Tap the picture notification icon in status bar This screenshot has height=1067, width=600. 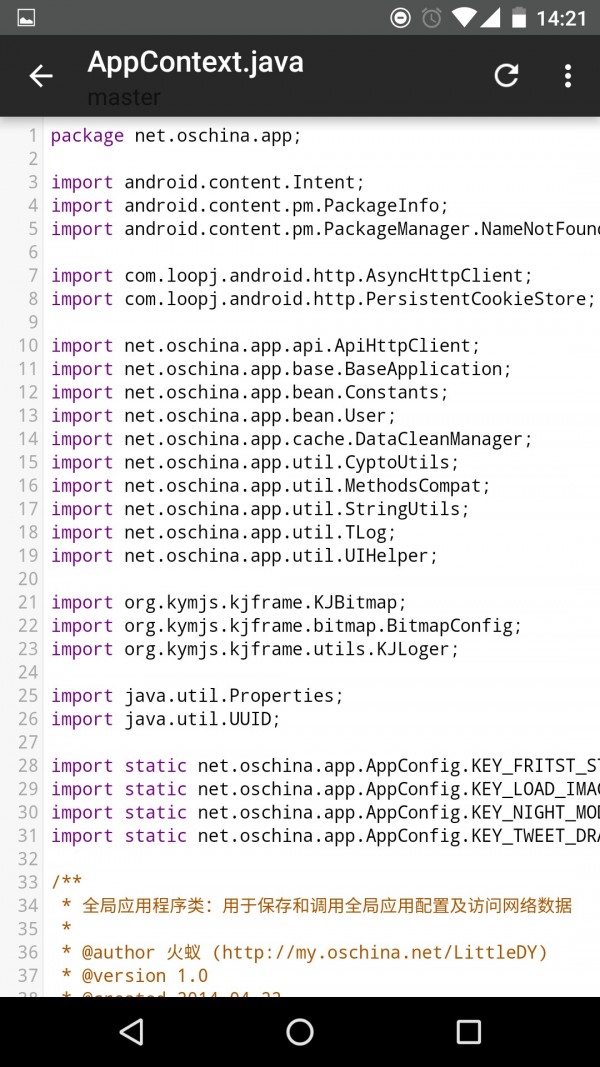[x=27, y=17]
